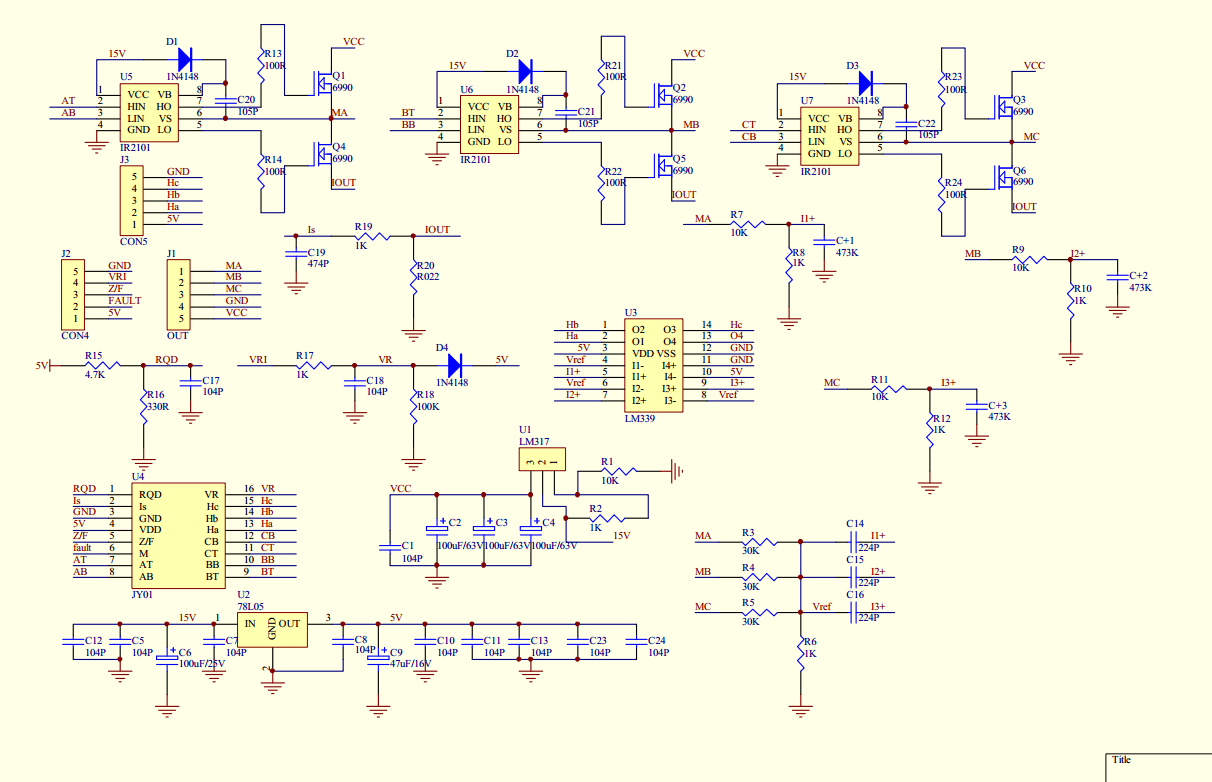
Task: Select capacitor C17 symbol
Action: pyautogui.click(x=190, y=382)
